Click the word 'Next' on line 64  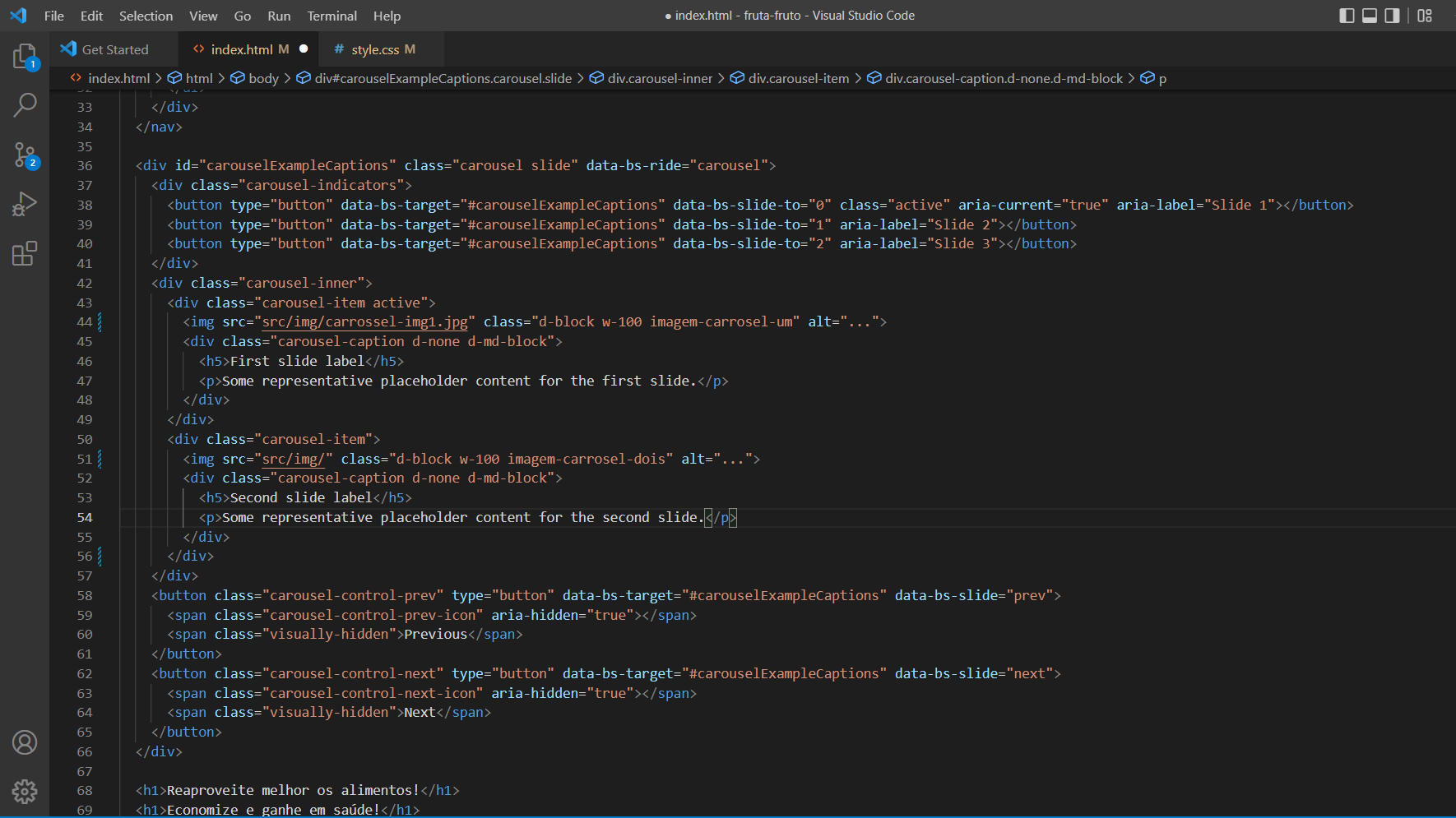tap(420, 712)
